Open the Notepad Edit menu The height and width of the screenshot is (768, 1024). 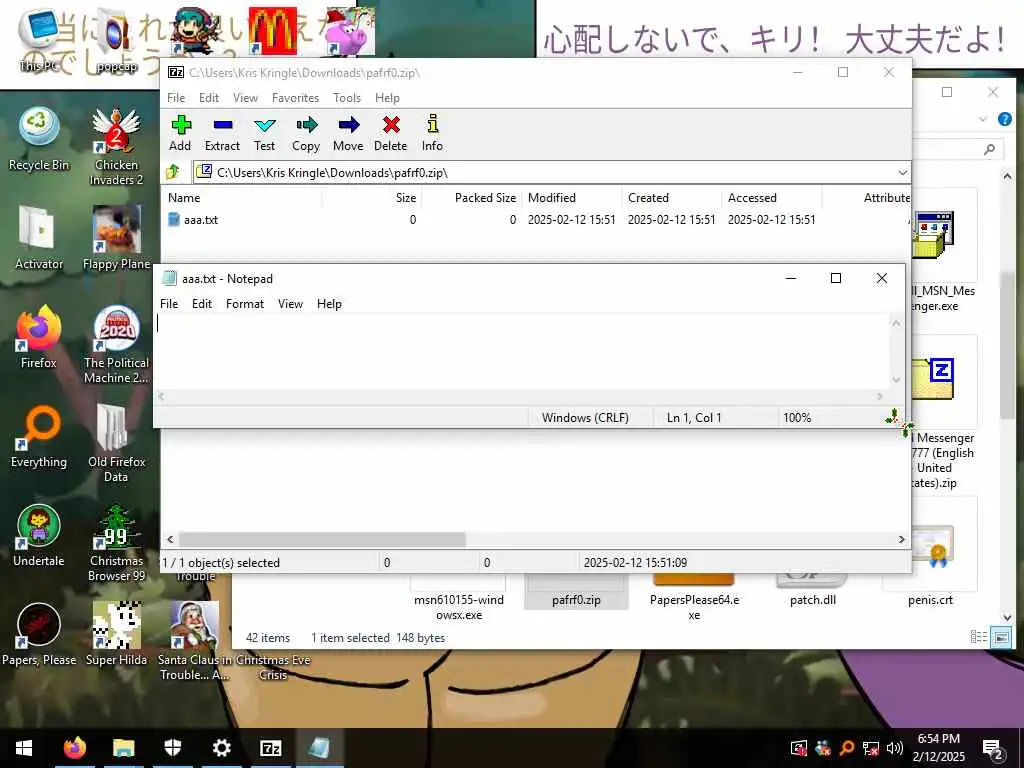[202, 304]
